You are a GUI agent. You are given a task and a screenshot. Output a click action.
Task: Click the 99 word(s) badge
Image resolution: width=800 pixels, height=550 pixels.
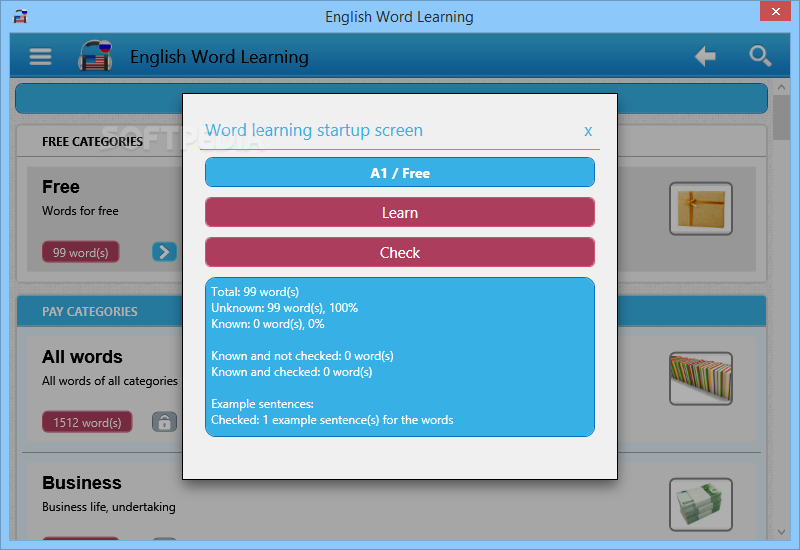(x=81, y=252)
